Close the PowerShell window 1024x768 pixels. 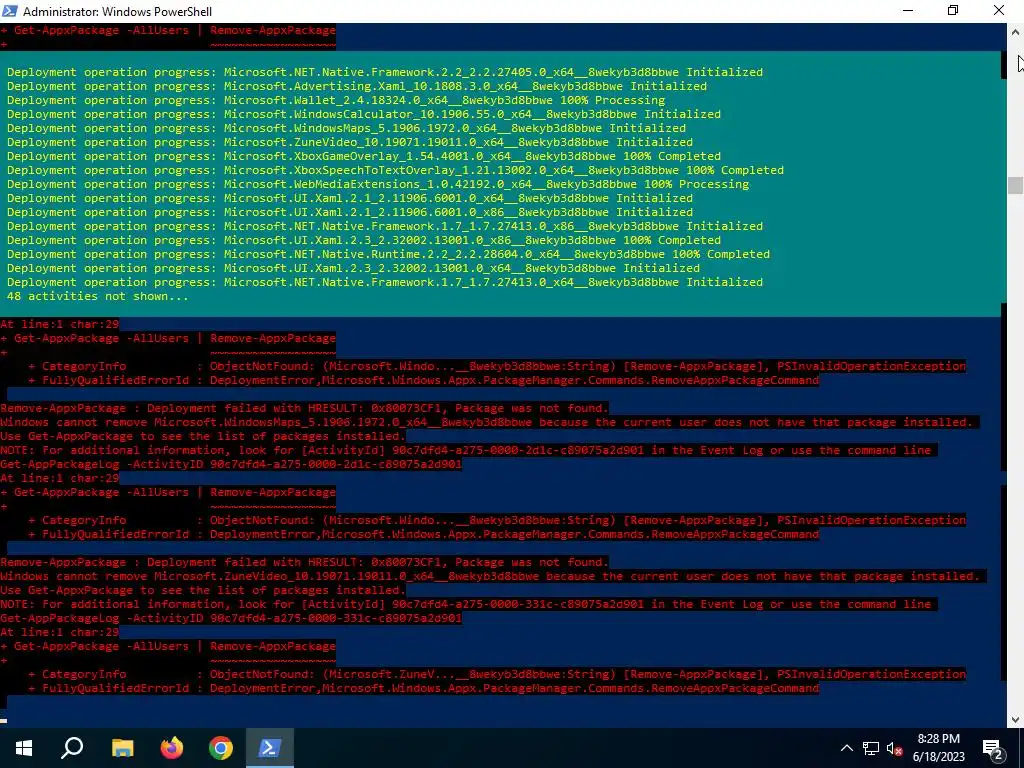point(999,11)
